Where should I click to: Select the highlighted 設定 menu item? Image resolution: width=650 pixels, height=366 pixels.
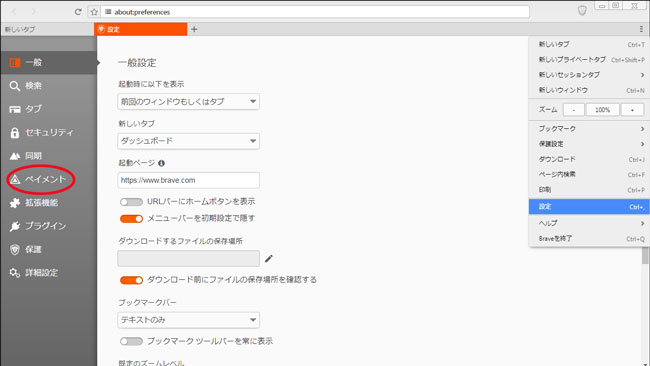tap(589, 206)
